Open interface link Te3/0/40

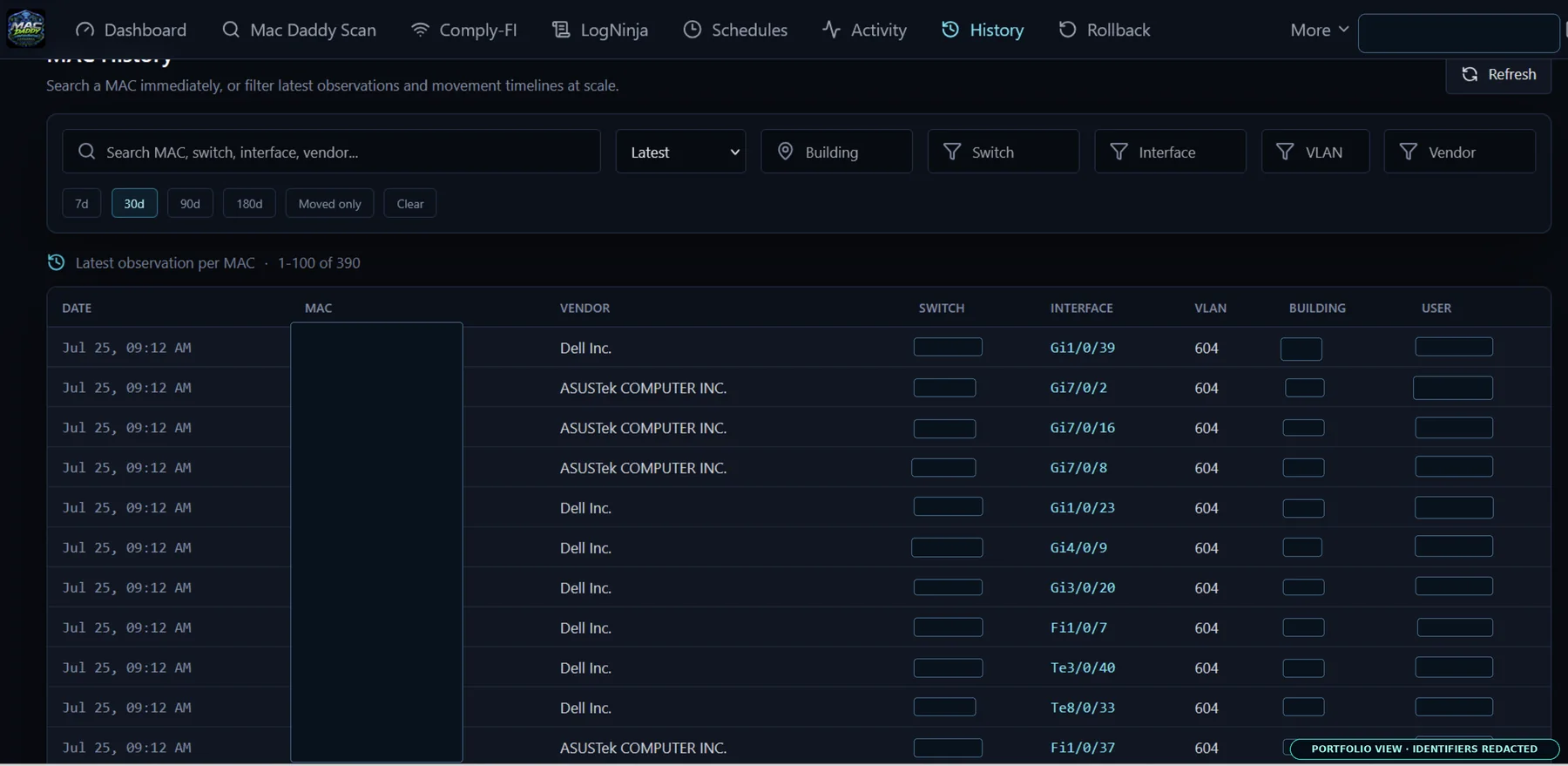(x=1082, y=668)
